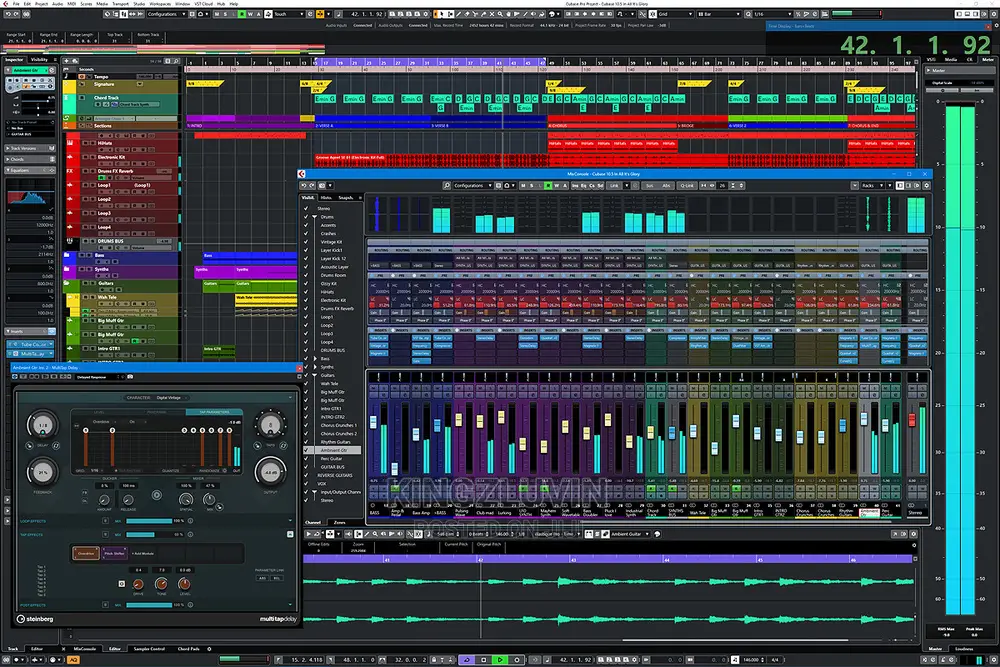Open the 1/16 quantize preset dropdown
The width and height of the screenshot is (1000, 667).
coord(772,14)
